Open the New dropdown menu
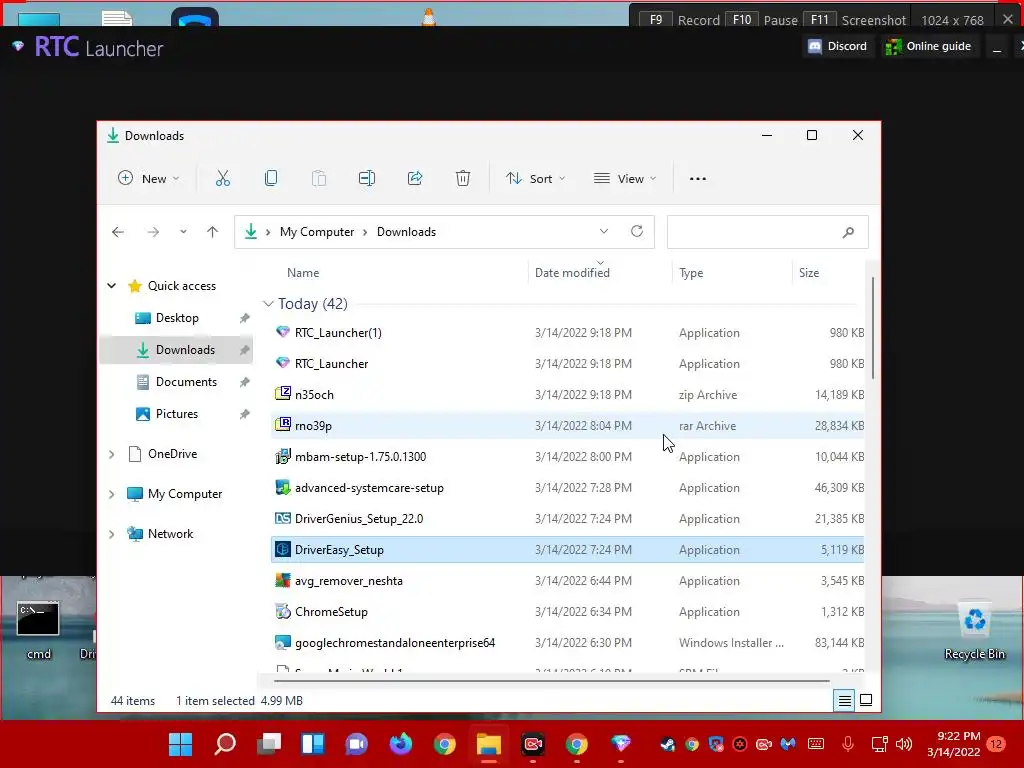The image size is (1024, 768). [148, 178]
